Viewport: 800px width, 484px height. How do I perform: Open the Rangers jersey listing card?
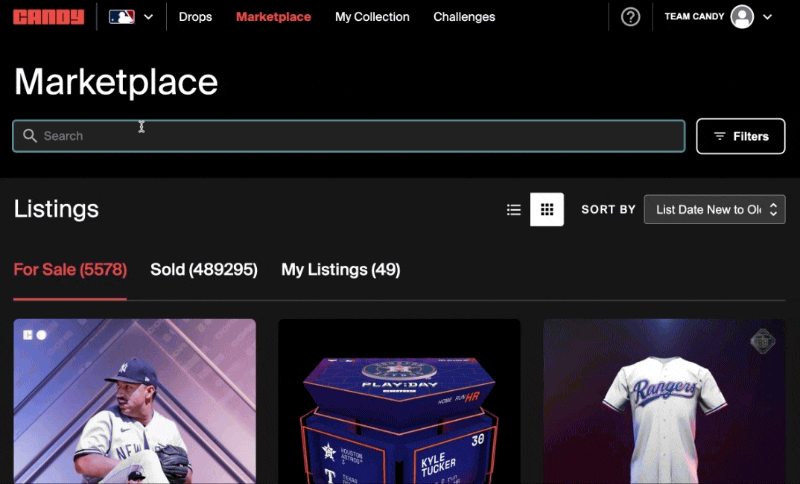[664, 401]
